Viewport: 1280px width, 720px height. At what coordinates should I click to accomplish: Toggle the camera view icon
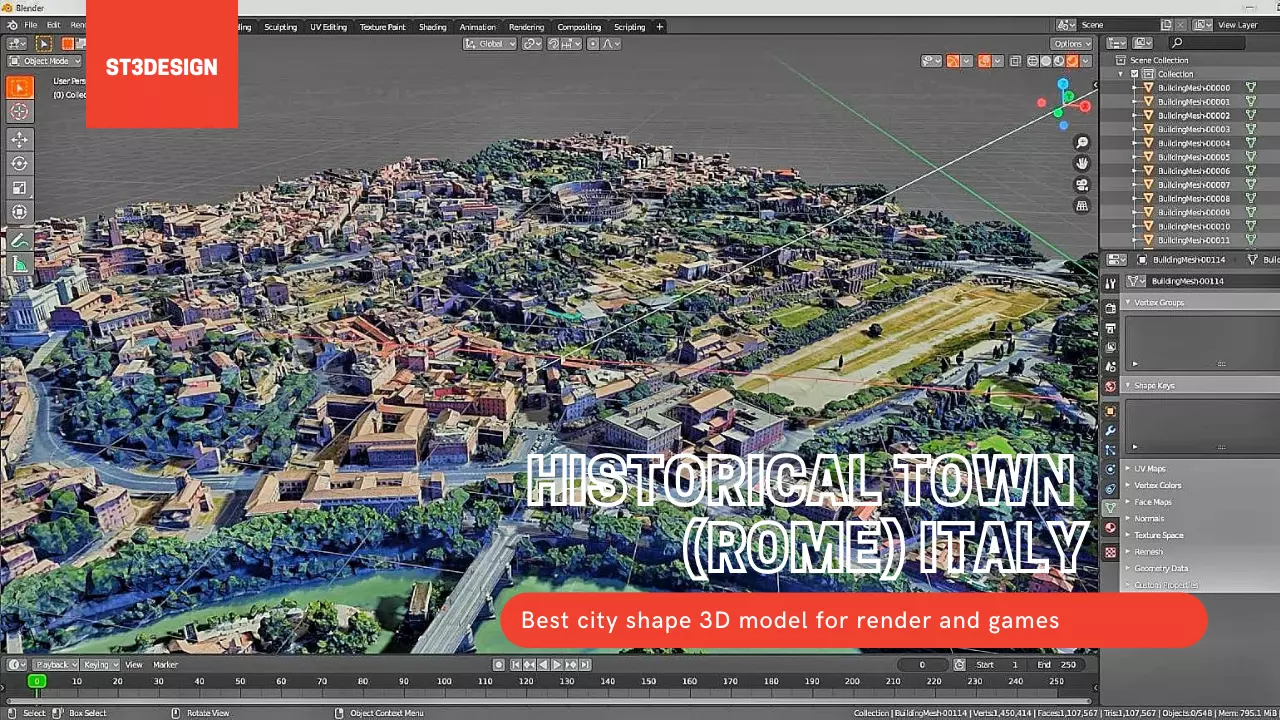tap(1082, 185)
